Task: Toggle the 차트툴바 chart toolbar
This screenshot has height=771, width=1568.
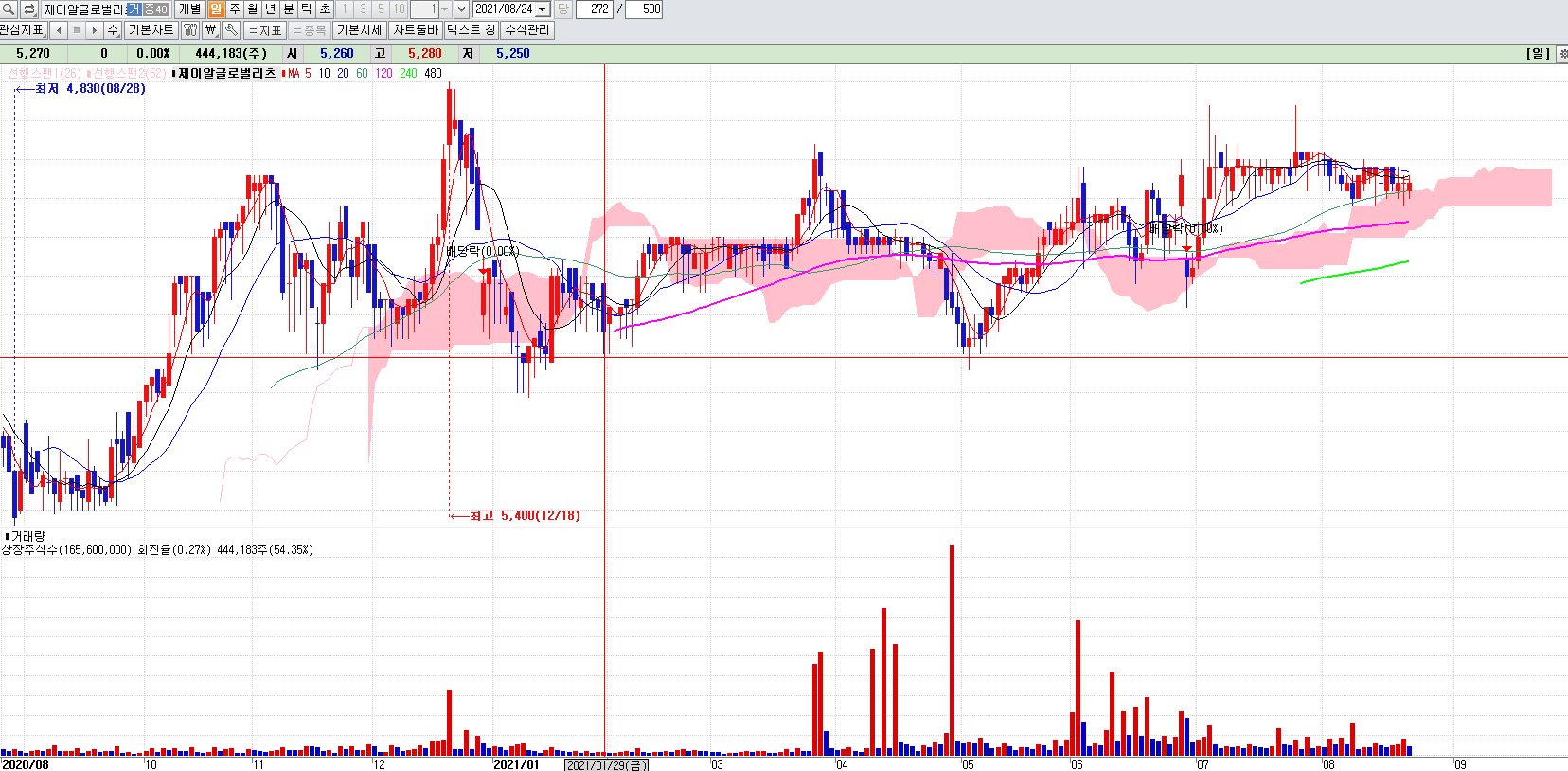Action: [416, 30]
